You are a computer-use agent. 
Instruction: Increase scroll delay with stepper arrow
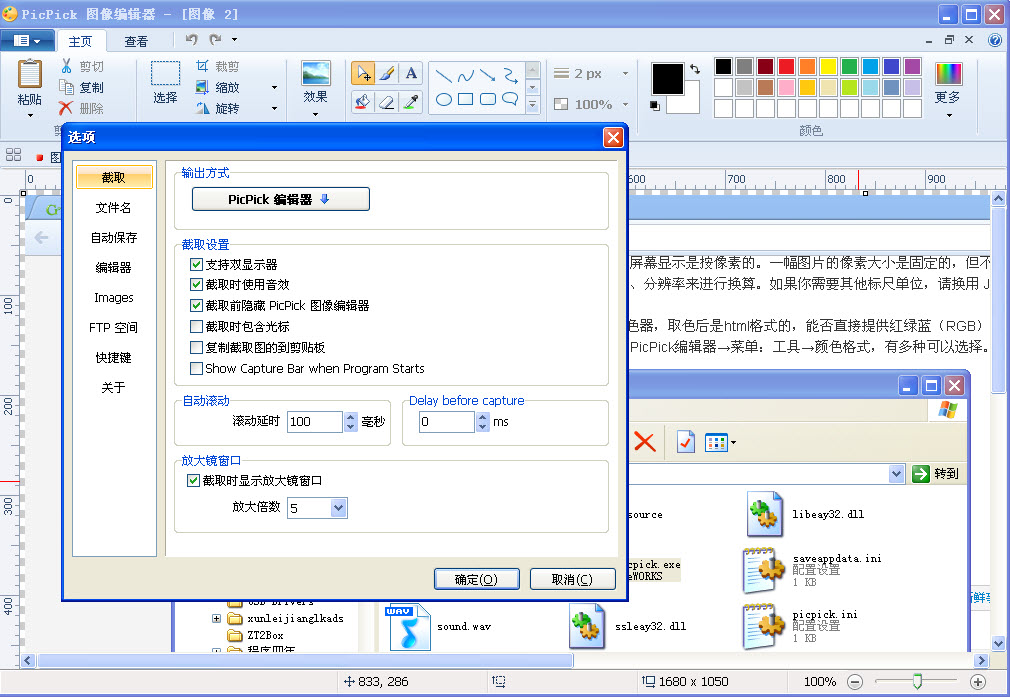tap(350, 417)
